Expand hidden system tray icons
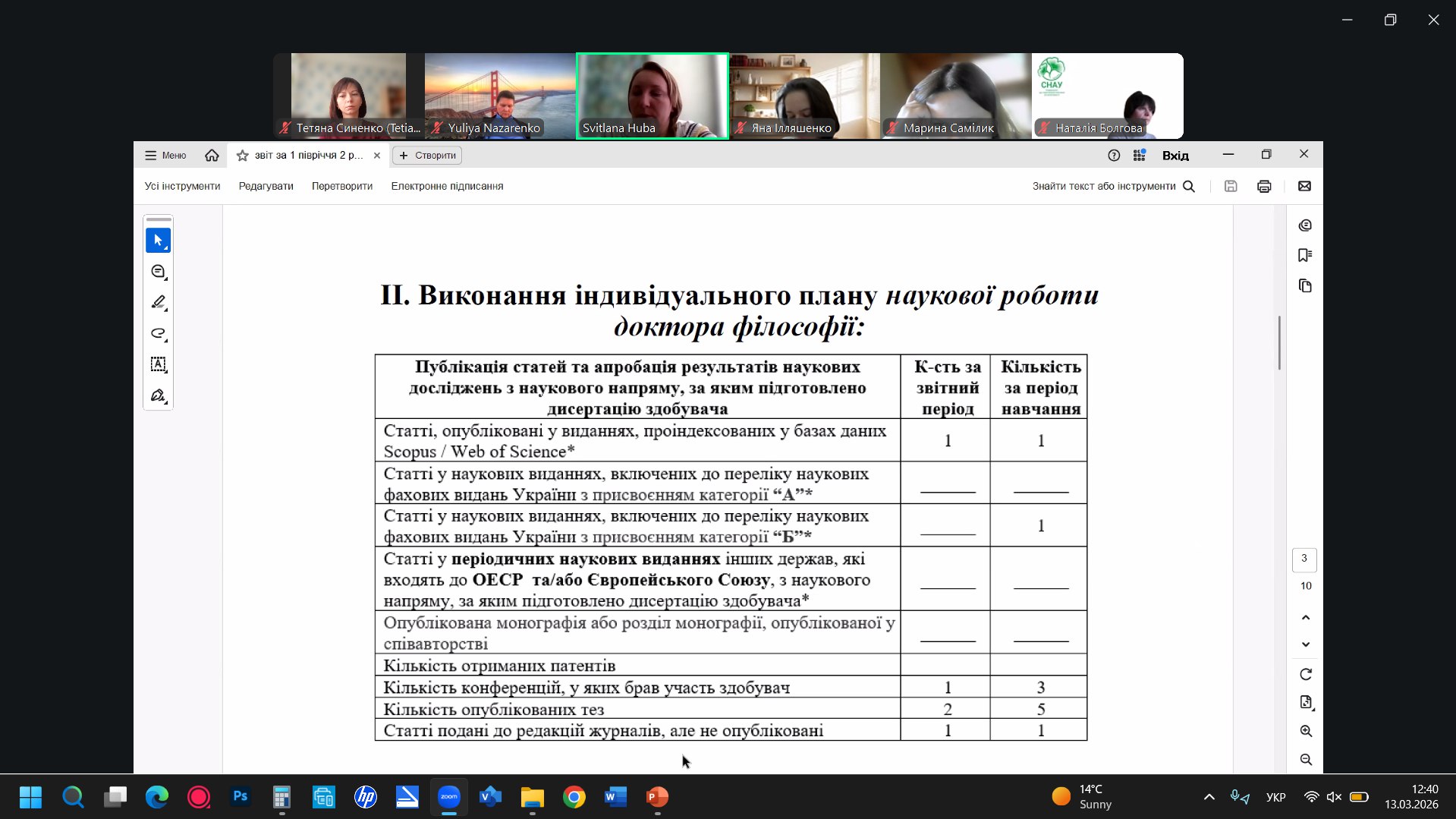The height and width of the screenshot is (819, 1456). pyautogui.click(x=1209, y=797)
